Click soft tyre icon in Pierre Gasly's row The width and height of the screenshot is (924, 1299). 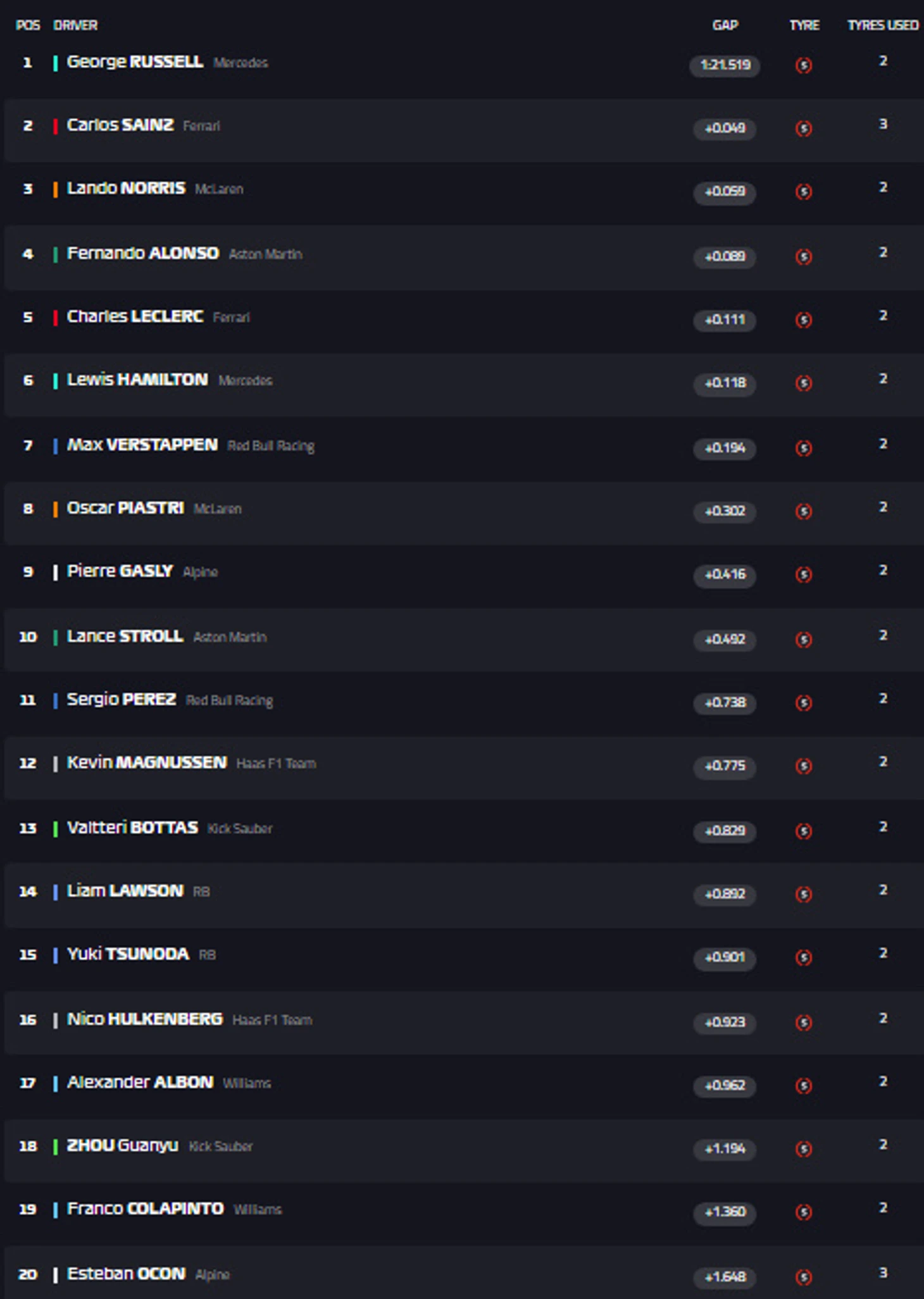coord(804,575)
